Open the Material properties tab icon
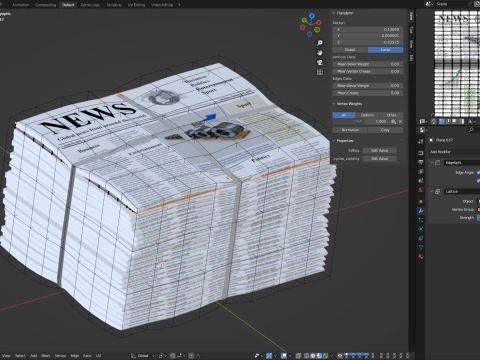 (x=421, y=256)
